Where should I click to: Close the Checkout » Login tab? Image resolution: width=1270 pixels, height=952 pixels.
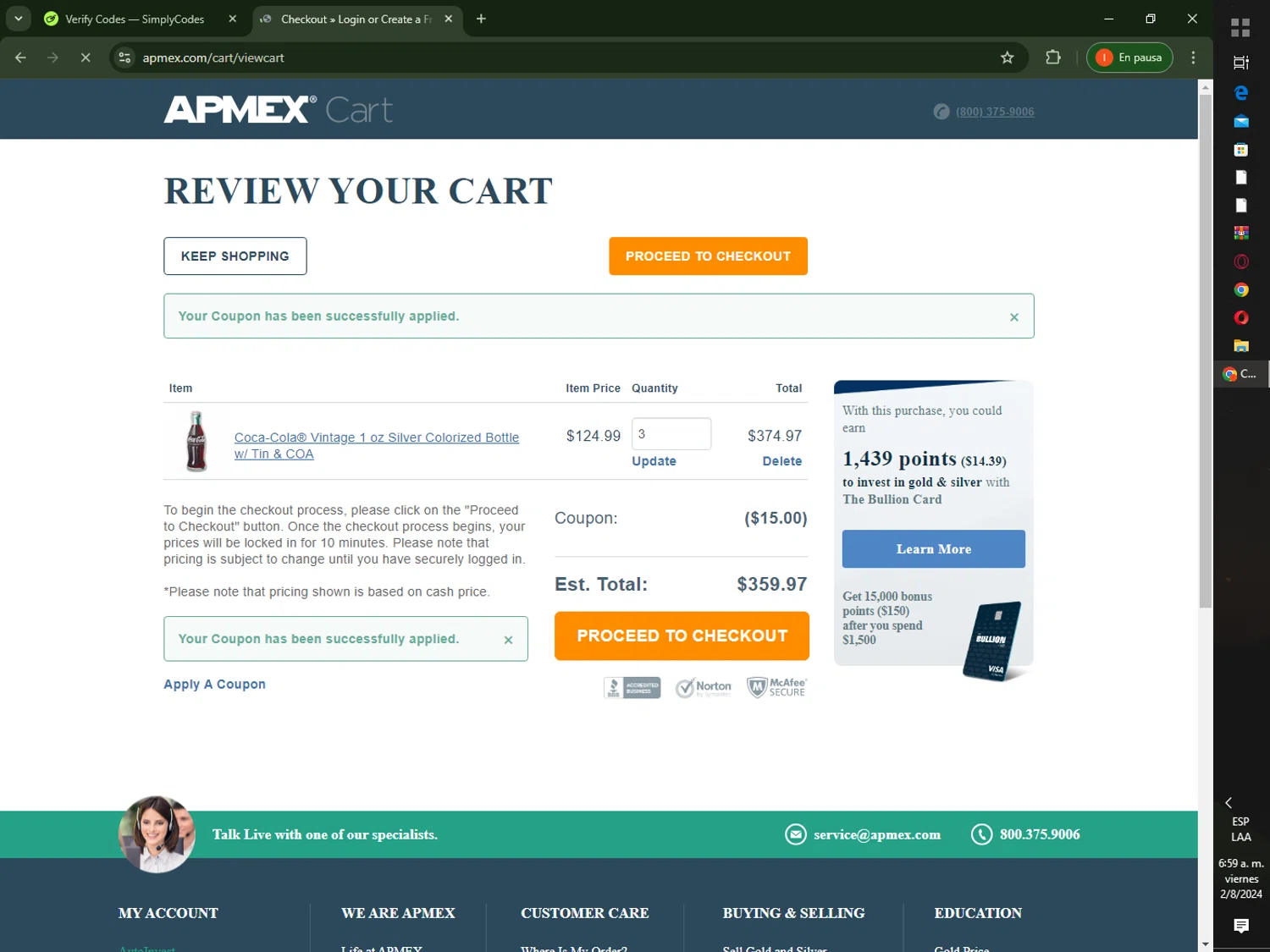pyautogui.click(x=449, y=19)
